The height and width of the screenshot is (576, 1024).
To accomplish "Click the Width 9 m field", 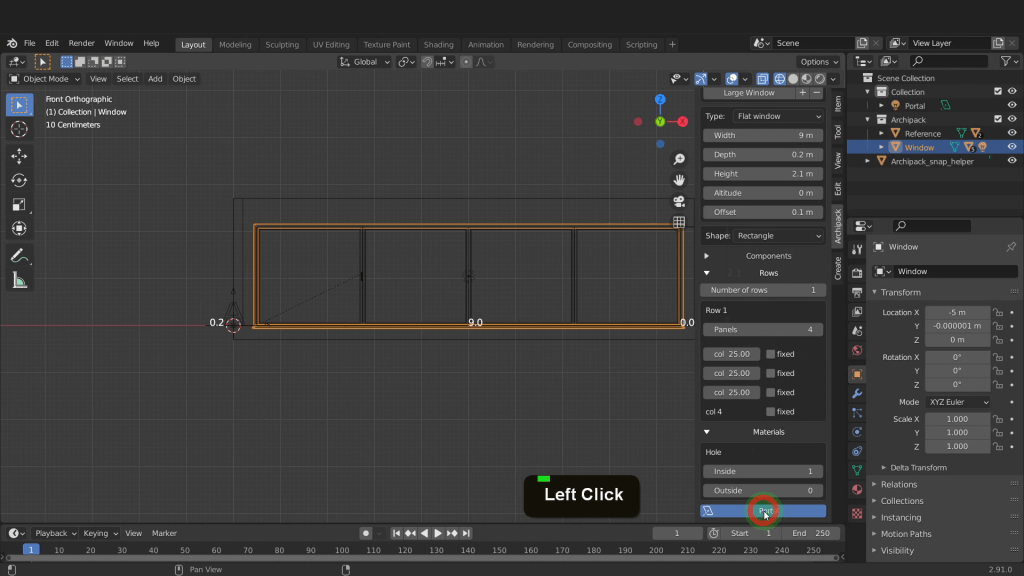I will (x=763, y=135).
